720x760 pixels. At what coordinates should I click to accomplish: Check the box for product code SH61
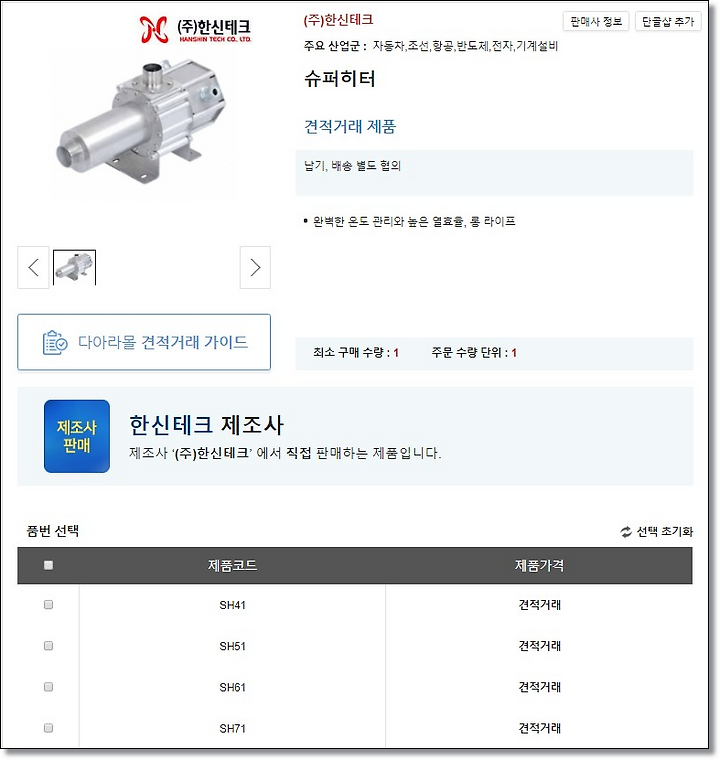tap(48, 687)
